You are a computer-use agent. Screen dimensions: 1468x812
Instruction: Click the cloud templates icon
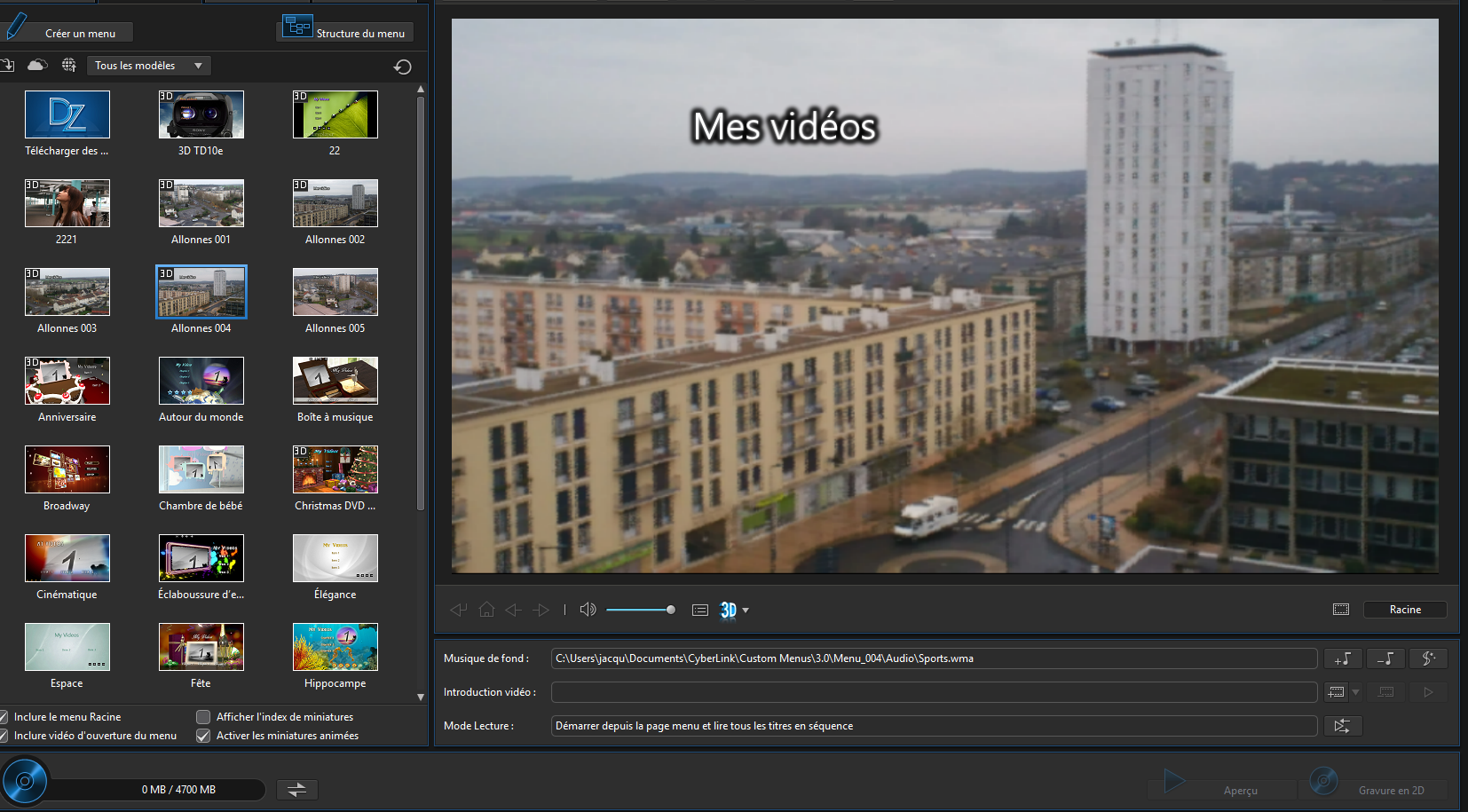click(x=37, y=65)
